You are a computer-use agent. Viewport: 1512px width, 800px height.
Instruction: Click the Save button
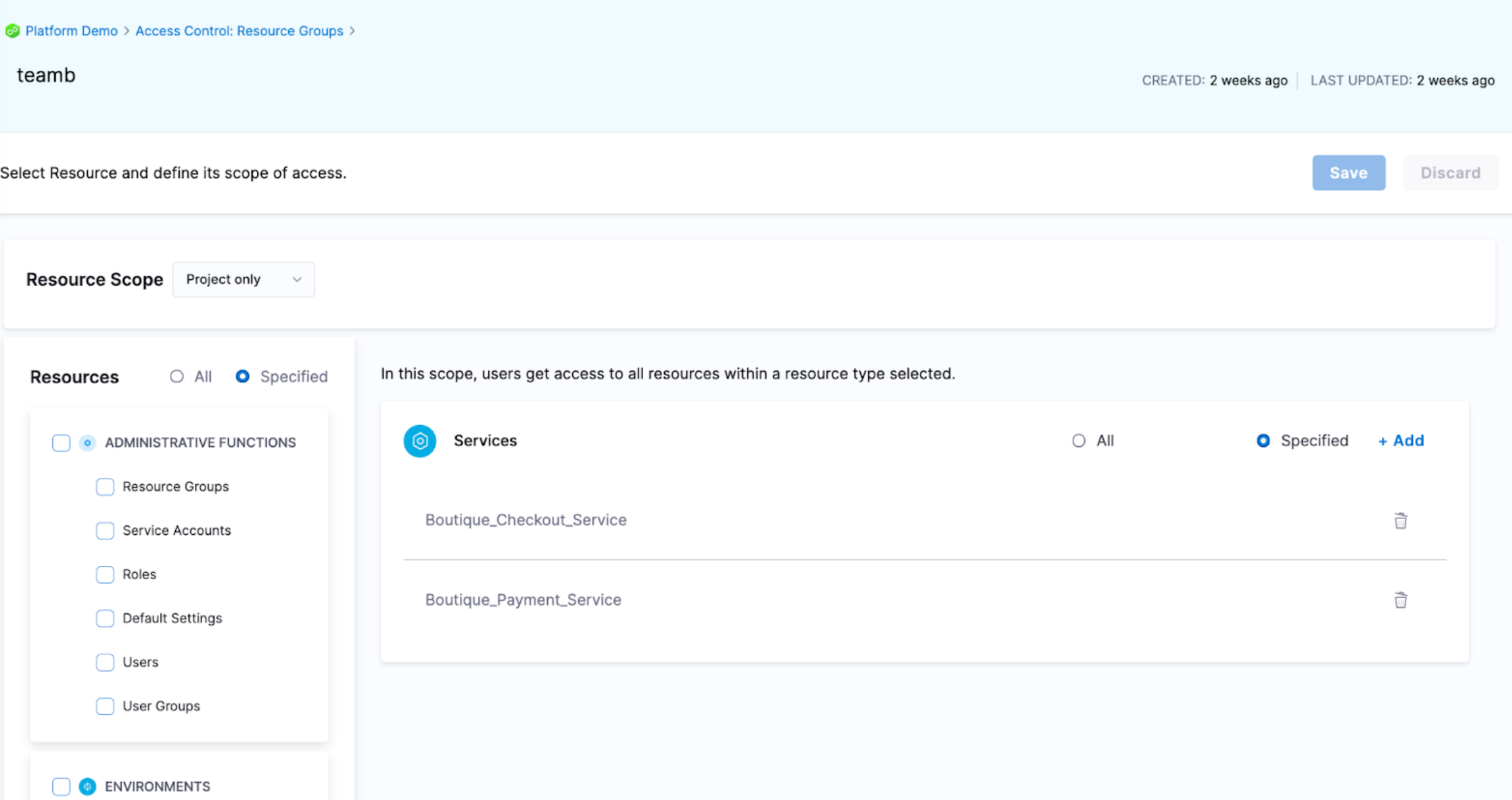[1348, 173]
